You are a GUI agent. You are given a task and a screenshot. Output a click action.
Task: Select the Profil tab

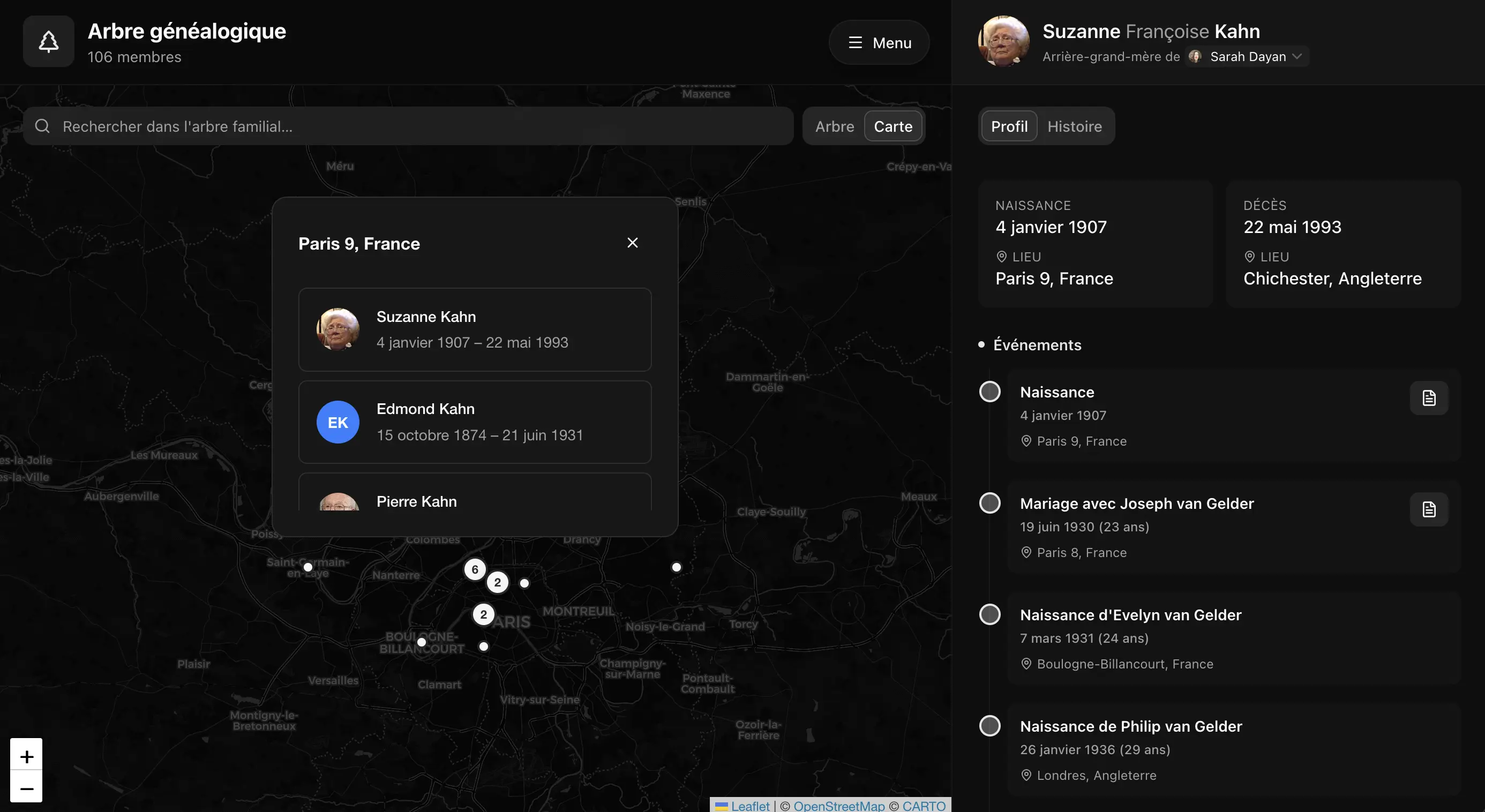(x=1009, y=126)
